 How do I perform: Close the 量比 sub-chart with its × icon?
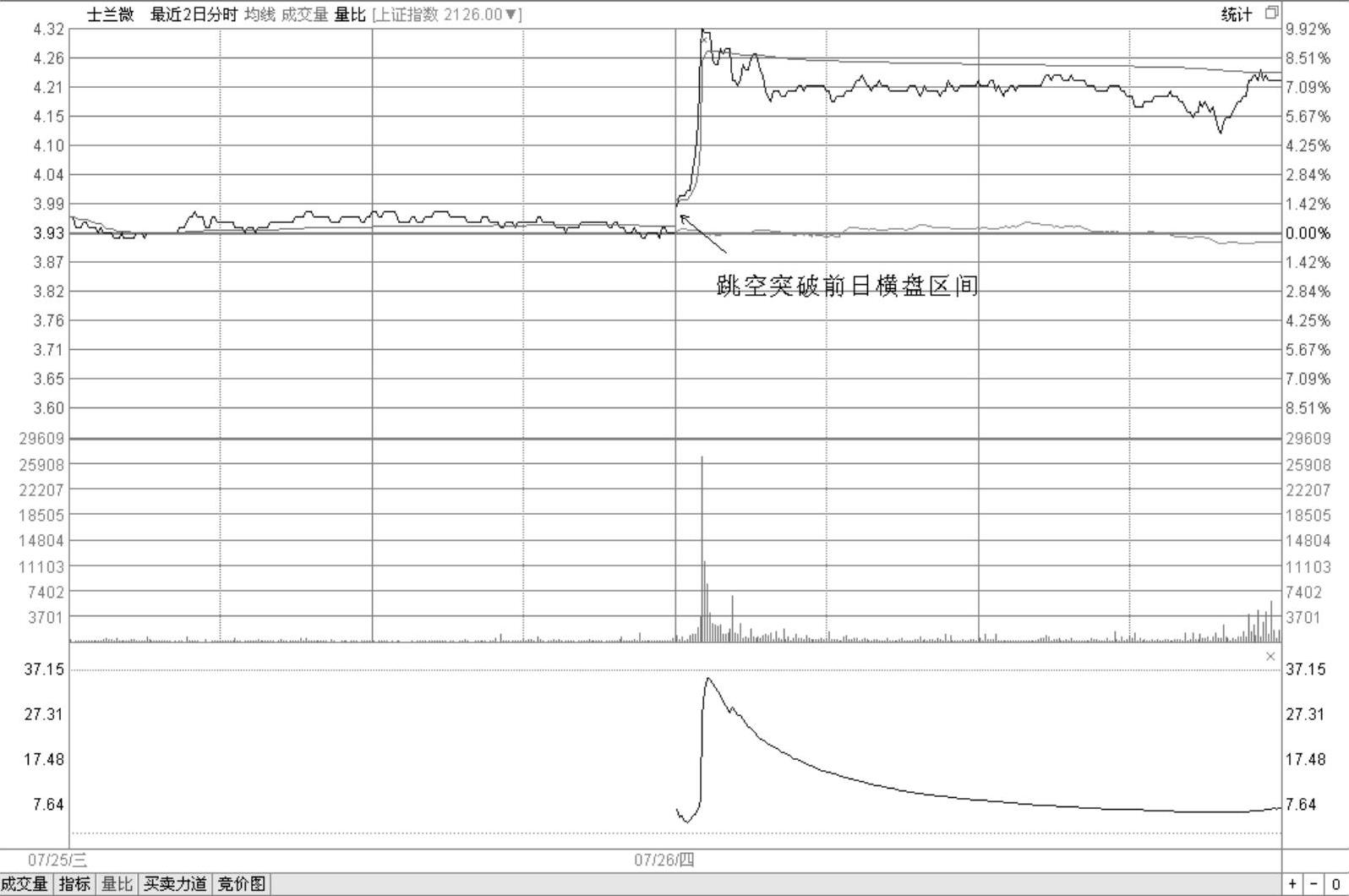coord(1270,657)
